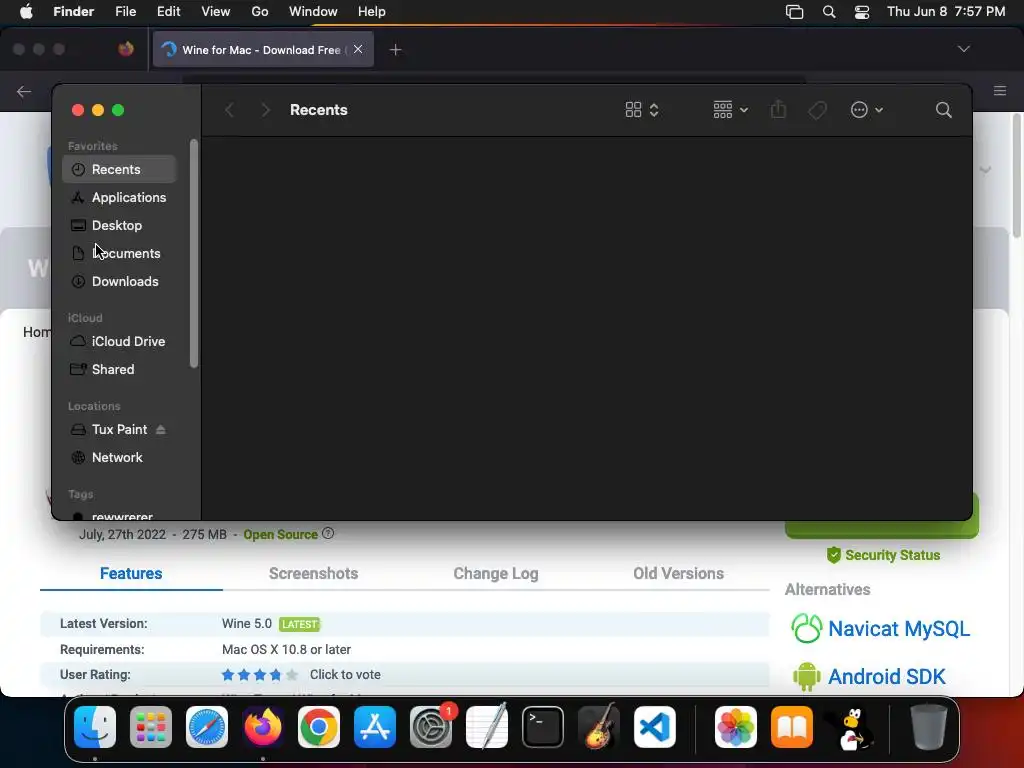Click the Firefox View pinned icon
Screen dimensions: 1024x768
point(126,49)
